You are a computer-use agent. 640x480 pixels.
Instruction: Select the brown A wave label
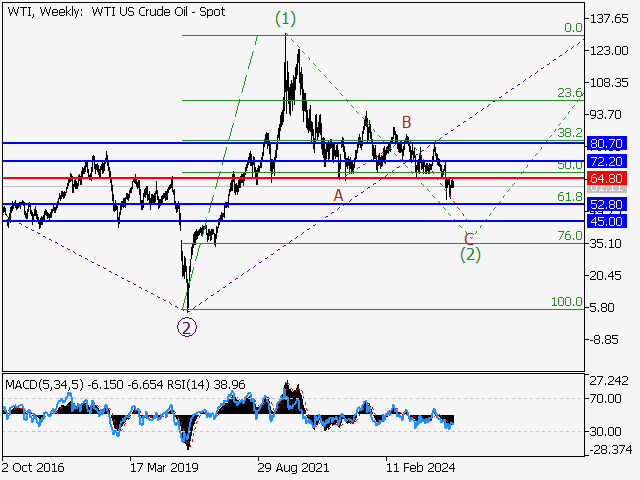(x=339, y=196)
